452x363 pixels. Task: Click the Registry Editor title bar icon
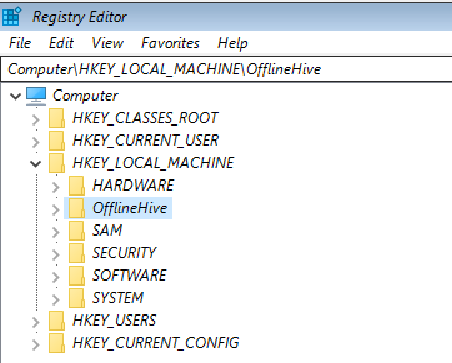(11, 16)
